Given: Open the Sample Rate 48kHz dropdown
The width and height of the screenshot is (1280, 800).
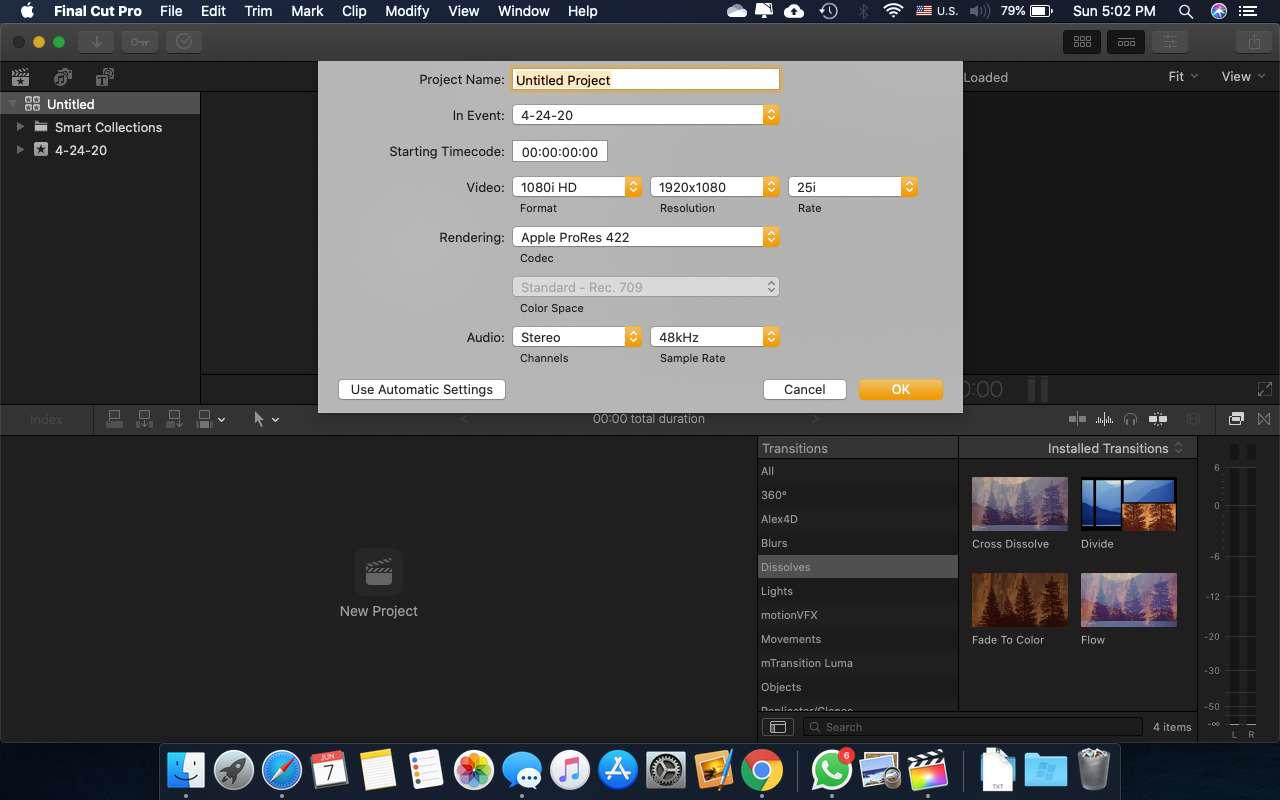Looking at the screenshot, I should coord(715,337).
